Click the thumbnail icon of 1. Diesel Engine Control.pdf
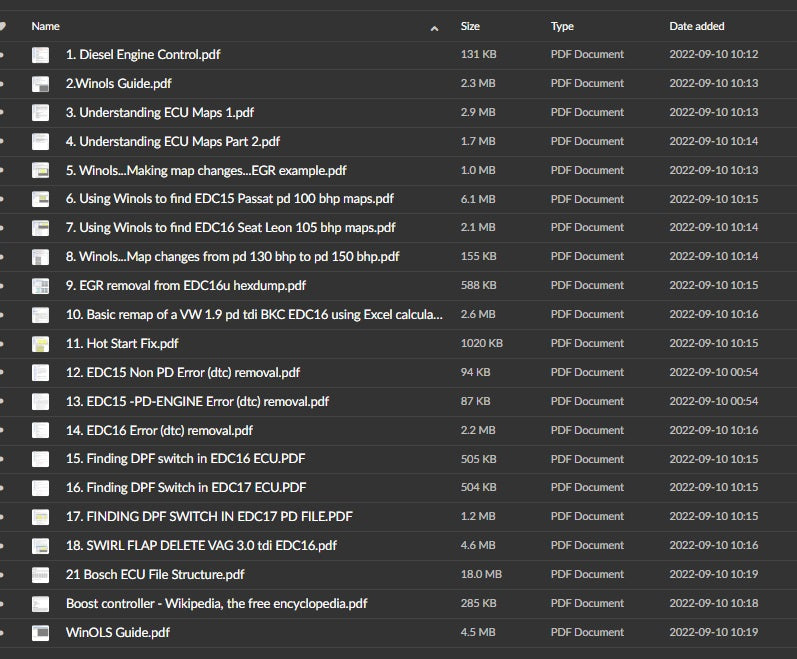The image size is (797, 659). coord(40,55)
